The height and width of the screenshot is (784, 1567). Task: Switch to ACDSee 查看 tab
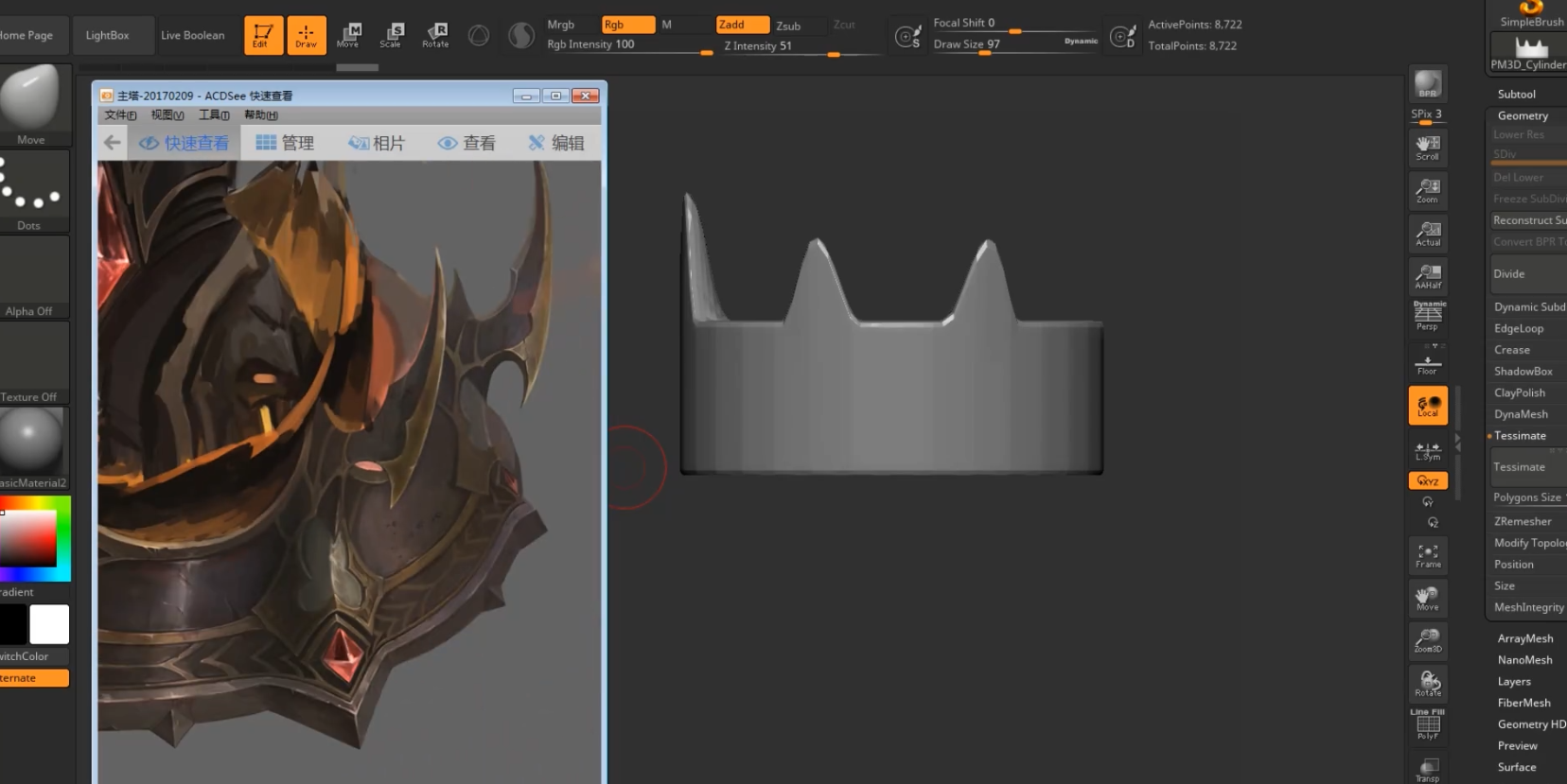point(467,143)
